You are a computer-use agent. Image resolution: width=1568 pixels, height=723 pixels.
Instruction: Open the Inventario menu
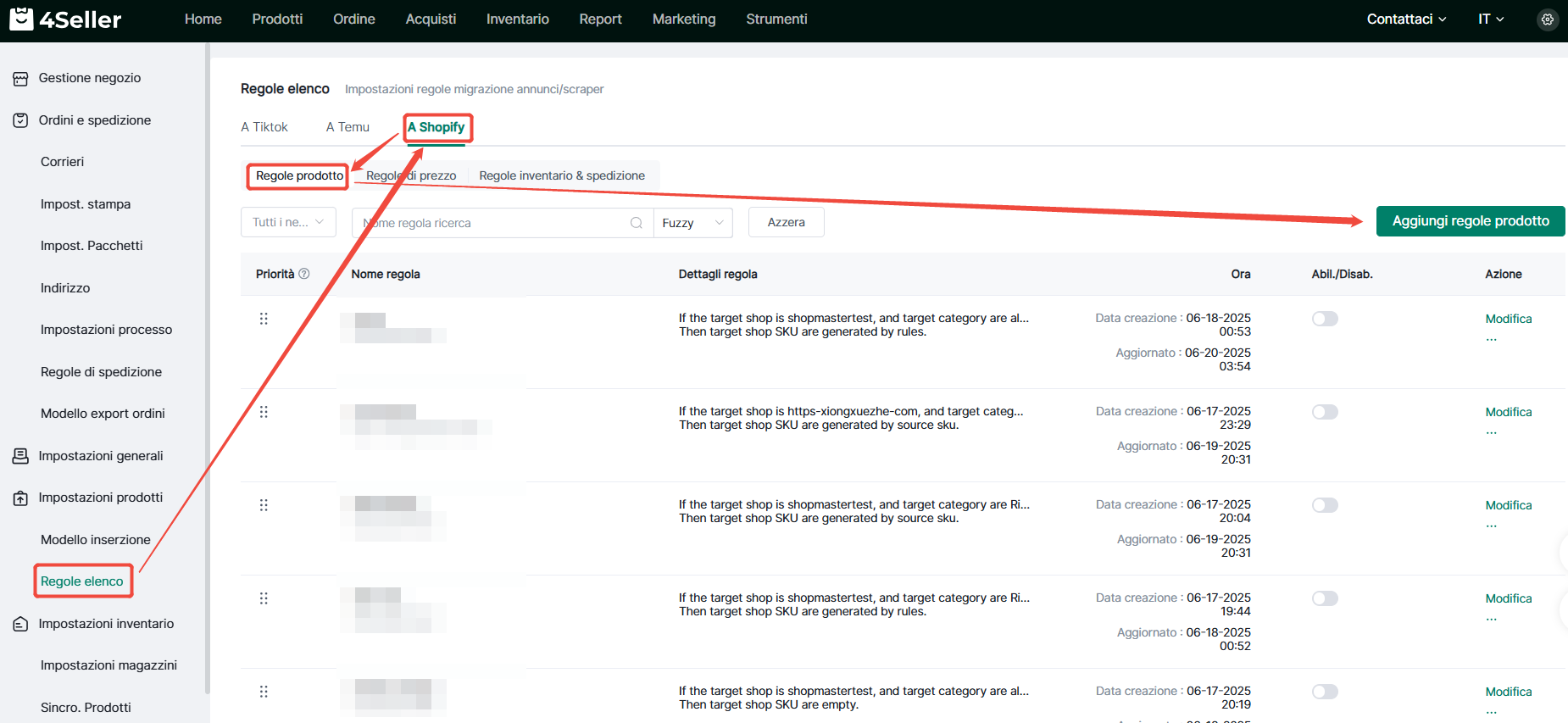[x=518, y=19]
